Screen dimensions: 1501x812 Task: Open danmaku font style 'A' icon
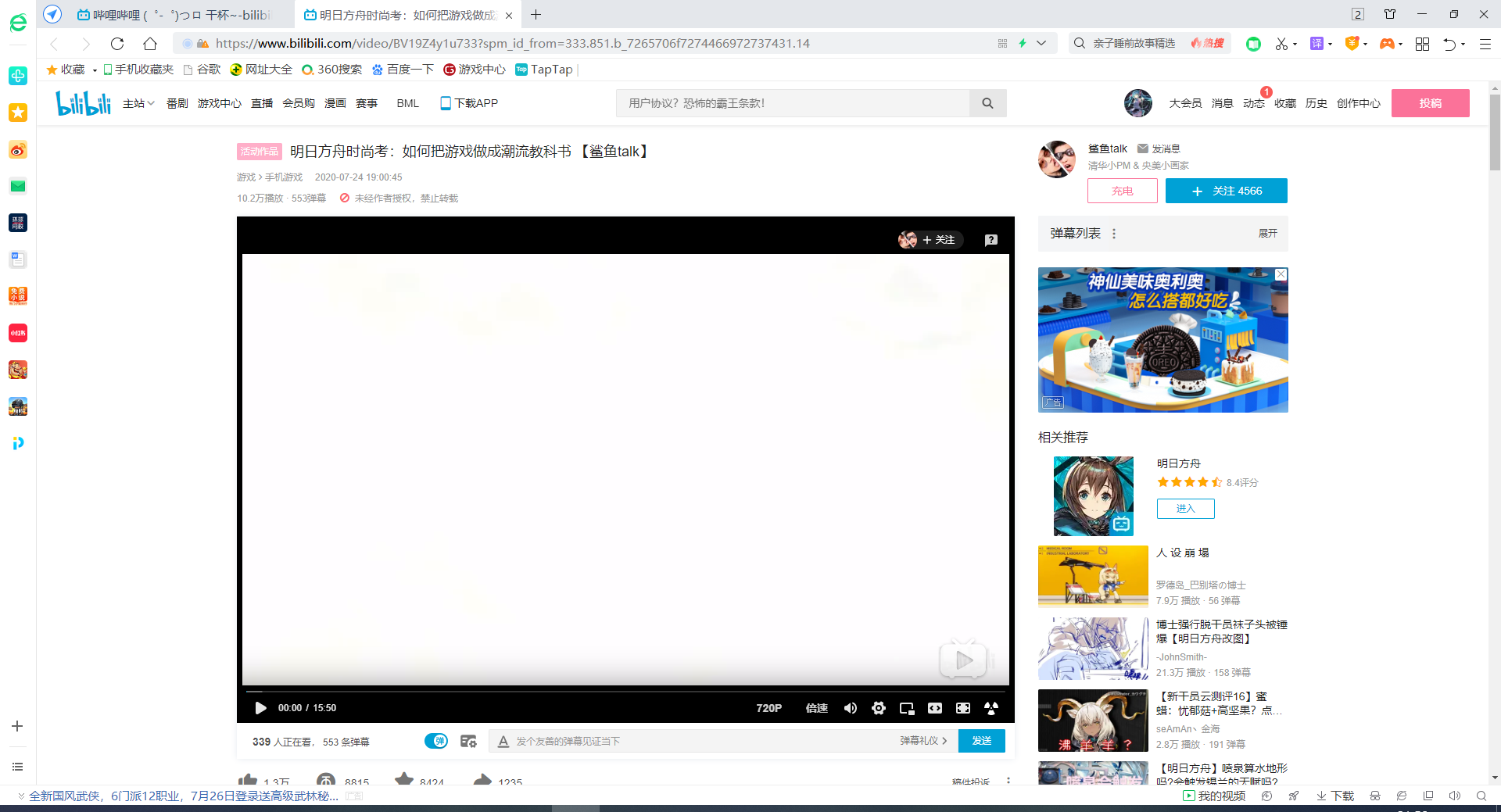coord(503,741)
